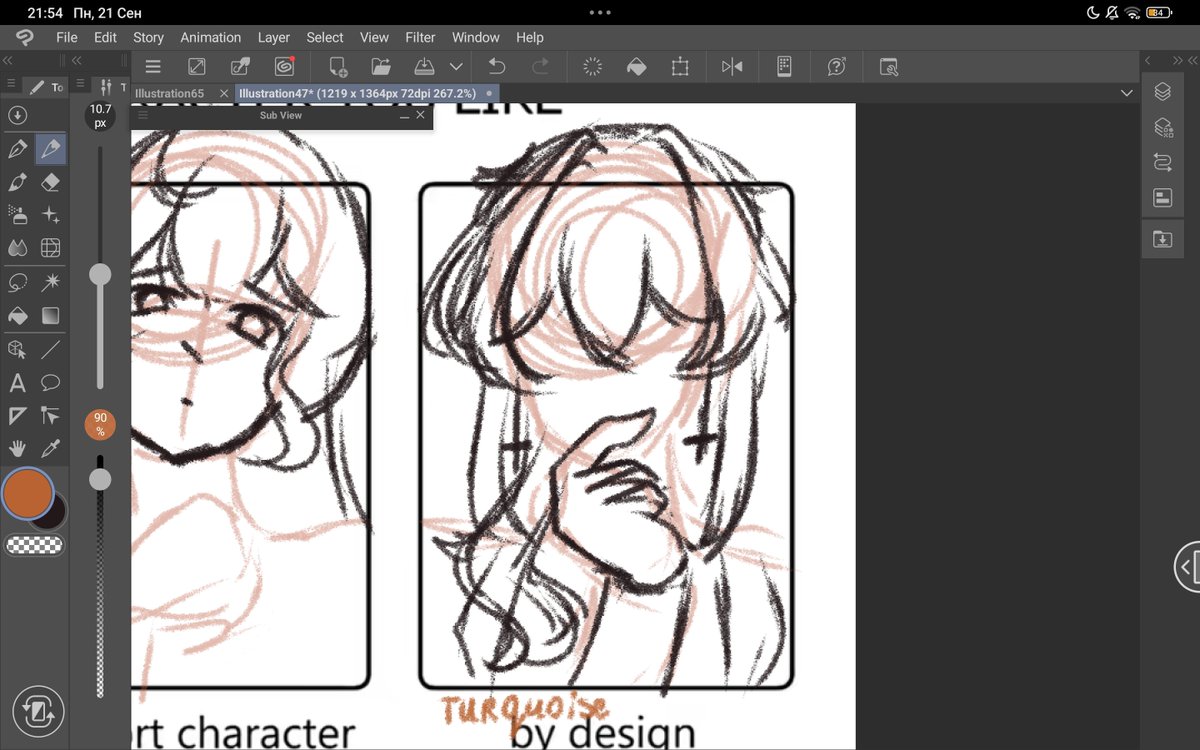The image size is (1200, 750).
Task: Click the Fill icon in the command bar
Action: 636,67
